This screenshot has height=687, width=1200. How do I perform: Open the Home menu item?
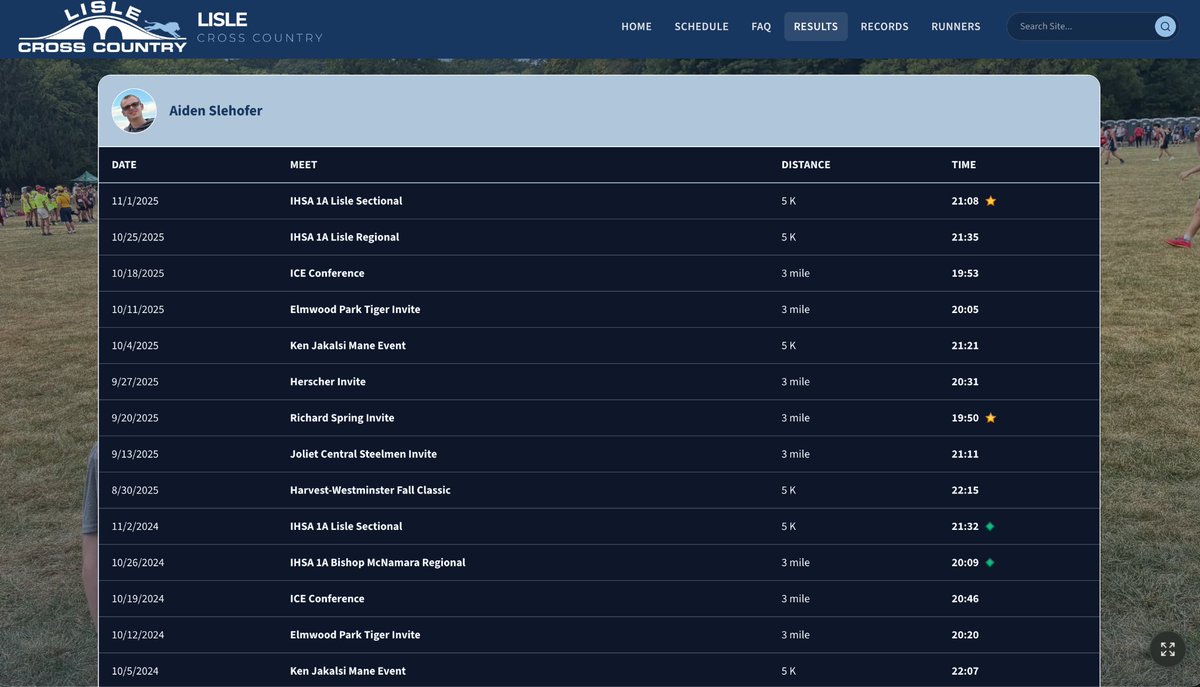point(636,27)
